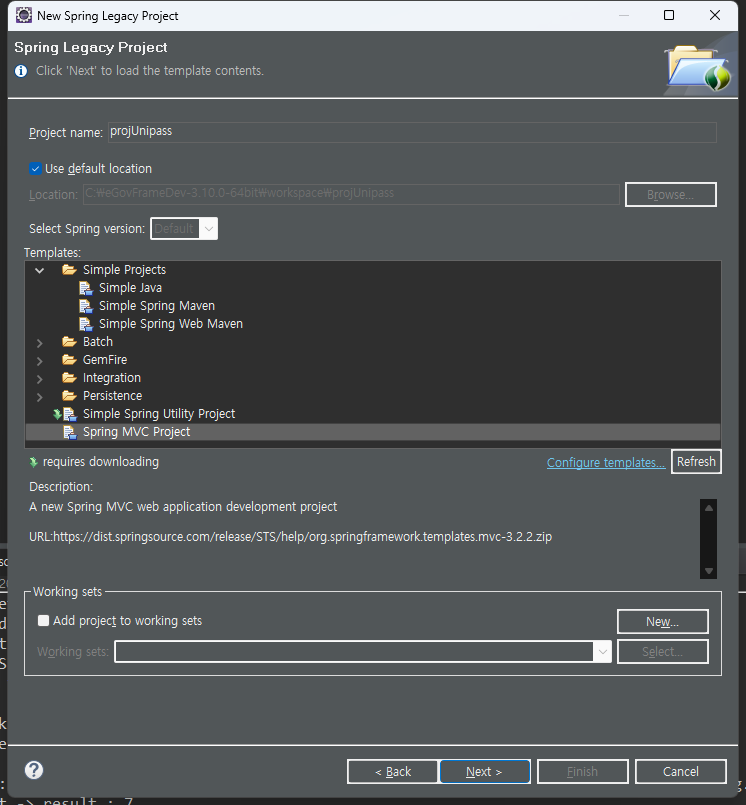Image resolution: width=746 pixels, height=805 pixels.
Task: Click the description scrollbar down arrow
Action: click(x=709, y=570)
